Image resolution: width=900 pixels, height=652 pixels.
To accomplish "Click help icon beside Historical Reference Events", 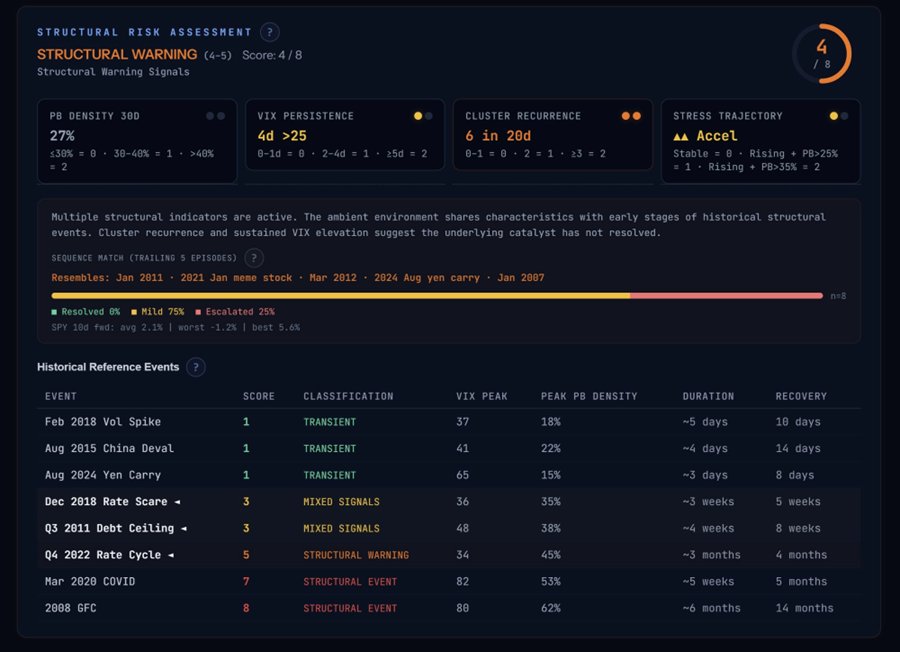I will pyautogui.click(x=196, y=367).
